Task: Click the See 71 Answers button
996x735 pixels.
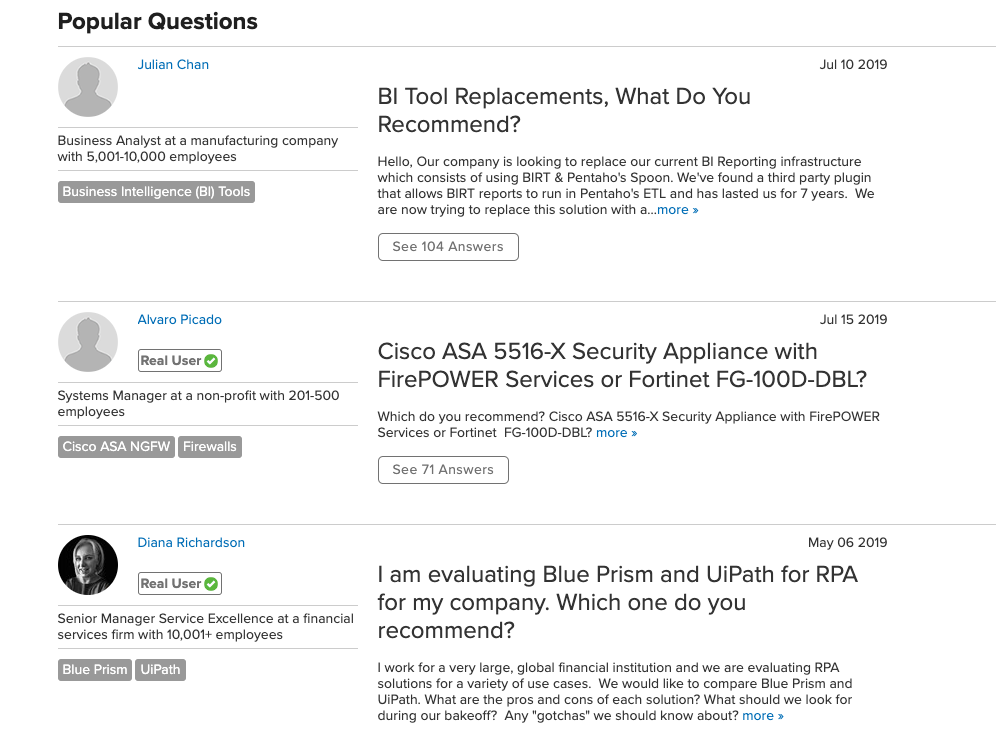Action: 443,469
